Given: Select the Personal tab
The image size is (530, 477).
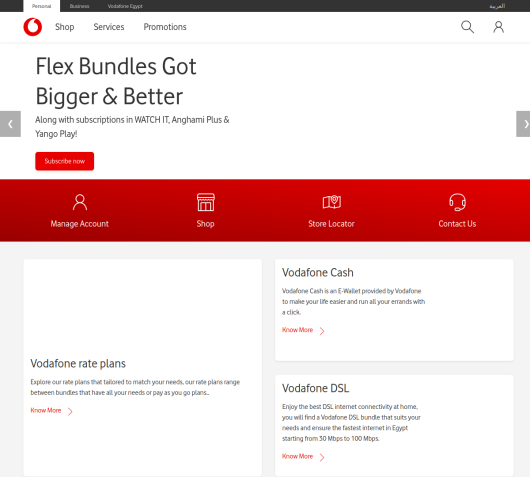Looking at the screenshot, I should [x=42, y=6].
